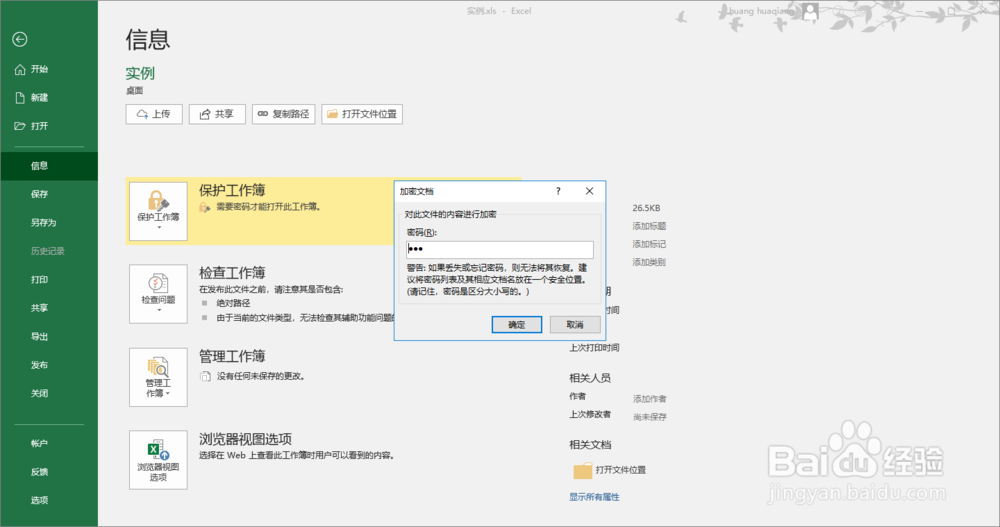Click the 26.5KB file size value

coord(646,208)
